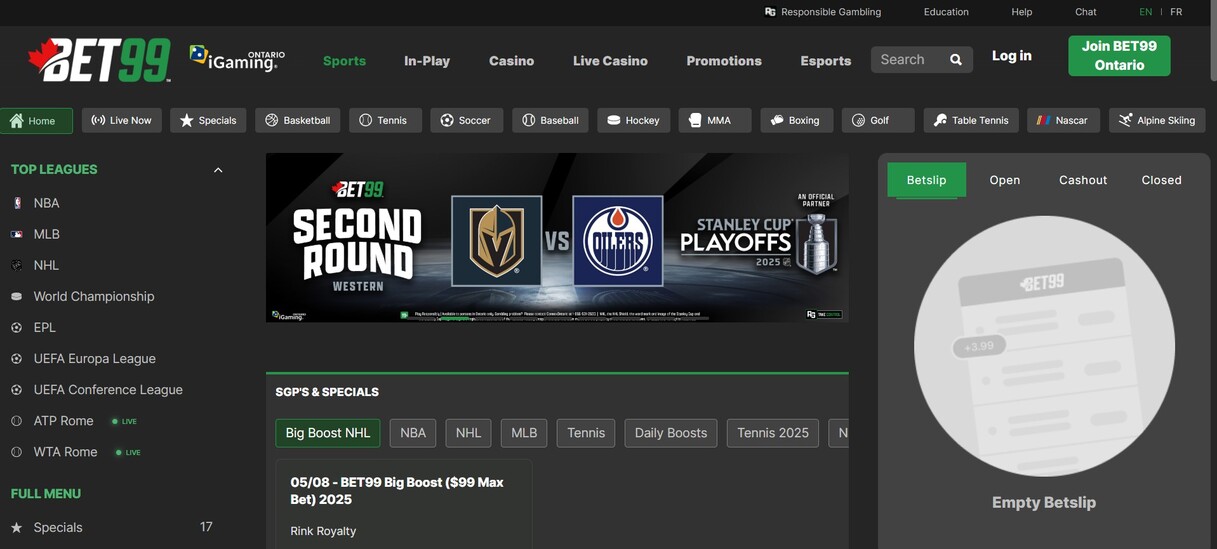Click the EPL soccer icon in sidebar

coord(16,327)
